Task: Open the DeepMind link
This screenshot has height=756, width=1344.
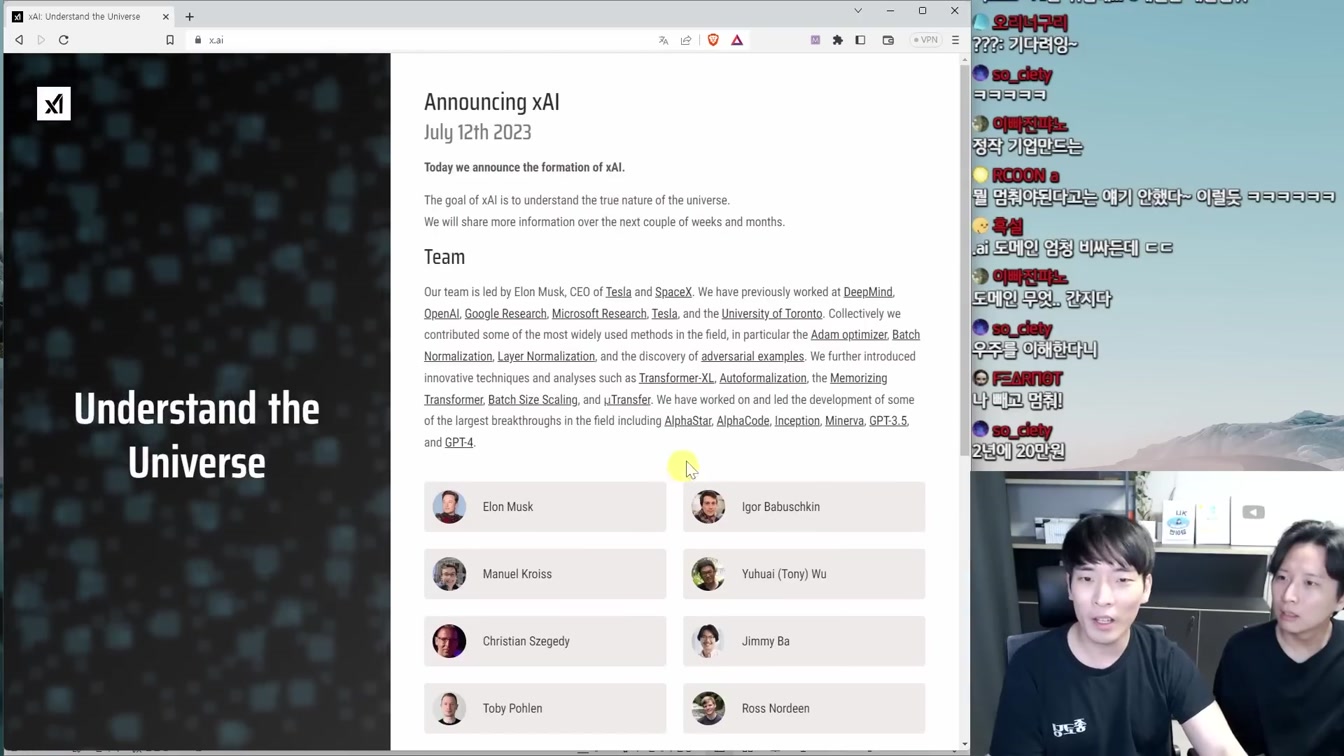Action: 868,292
